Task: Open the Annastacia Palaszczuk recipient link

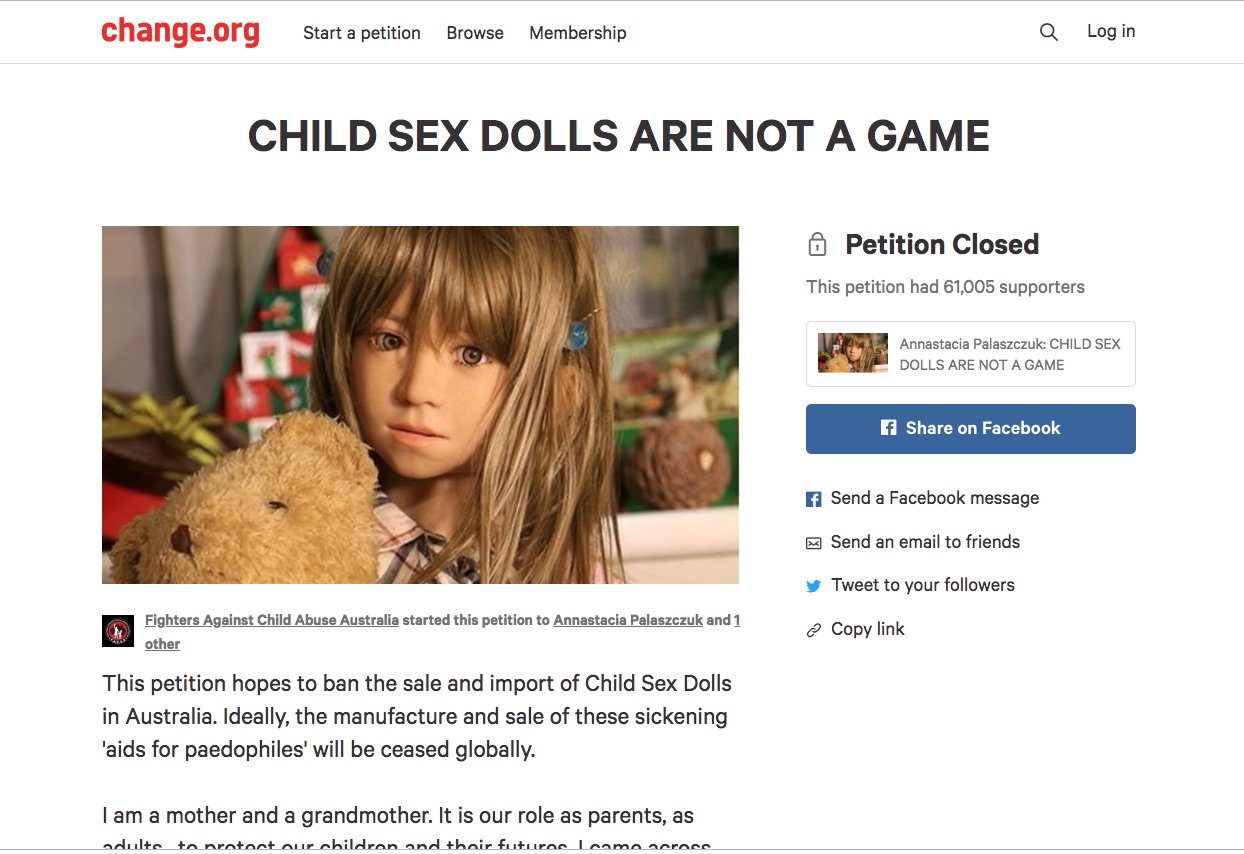Action: point(628,620)
